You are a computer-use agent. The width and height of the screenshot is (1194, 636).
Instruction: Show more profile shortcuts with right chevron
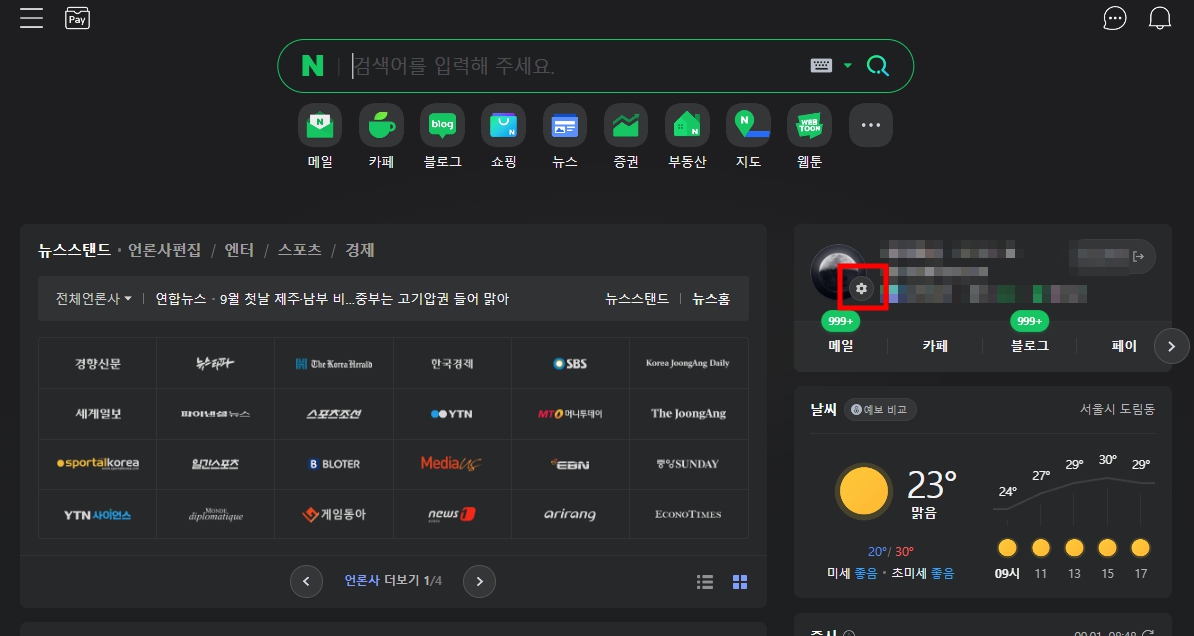click(1171, 346)
